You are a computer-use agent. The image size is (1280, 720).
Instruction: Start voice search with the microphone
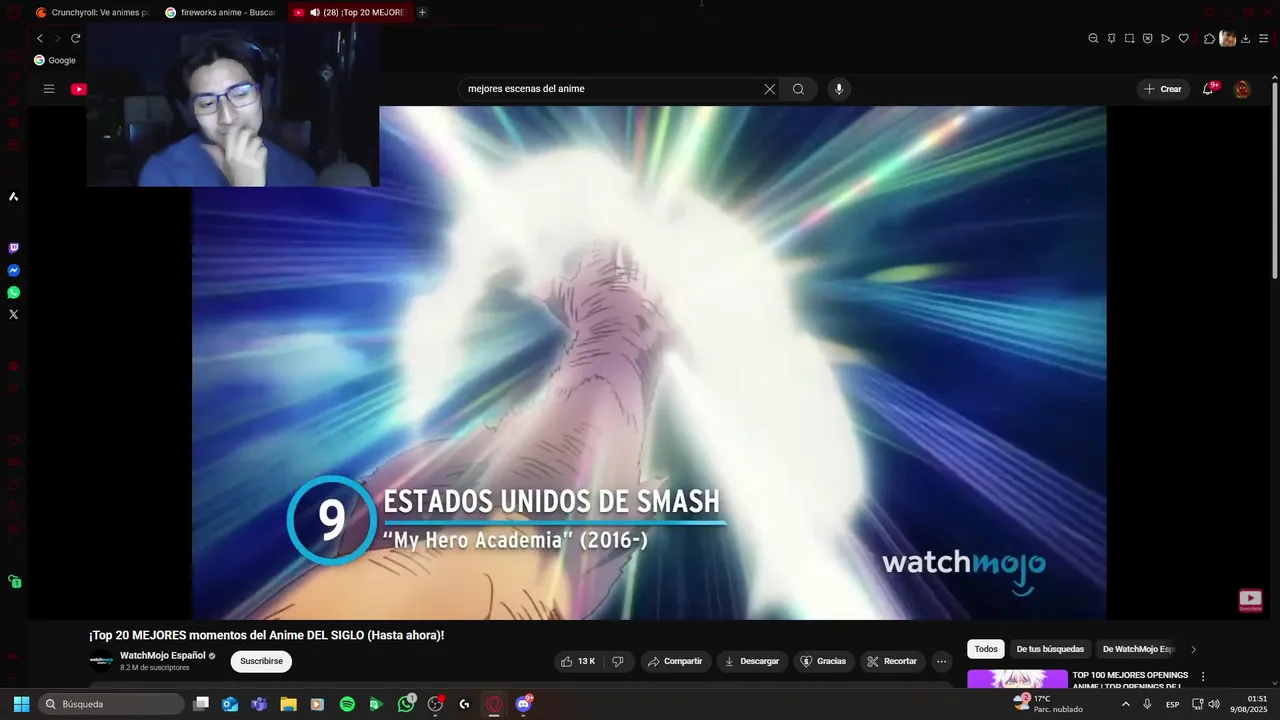pos(839,89)
